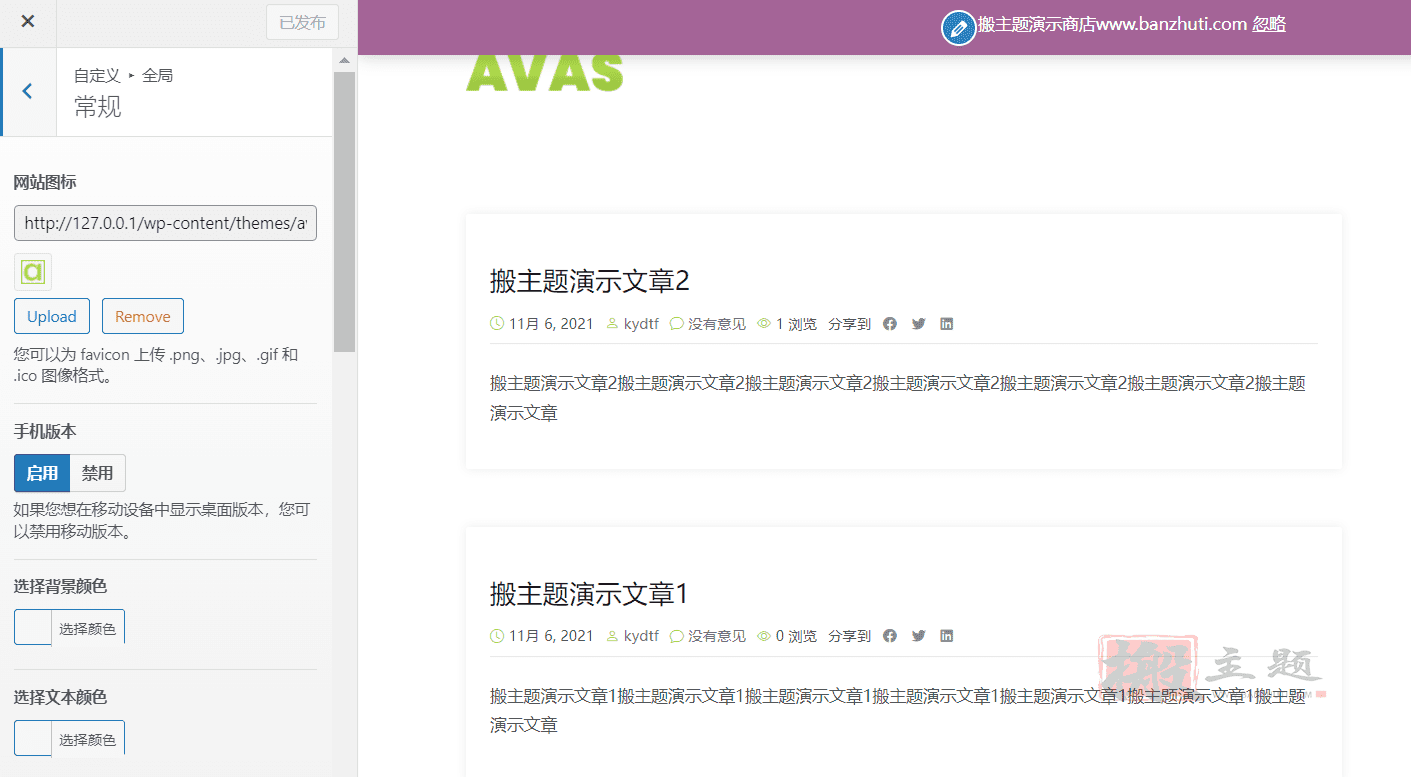Click 没有意见 comments link in 搬主题演示文章1 post
This screenshot has width=1411, height=777.
[717, 636]
